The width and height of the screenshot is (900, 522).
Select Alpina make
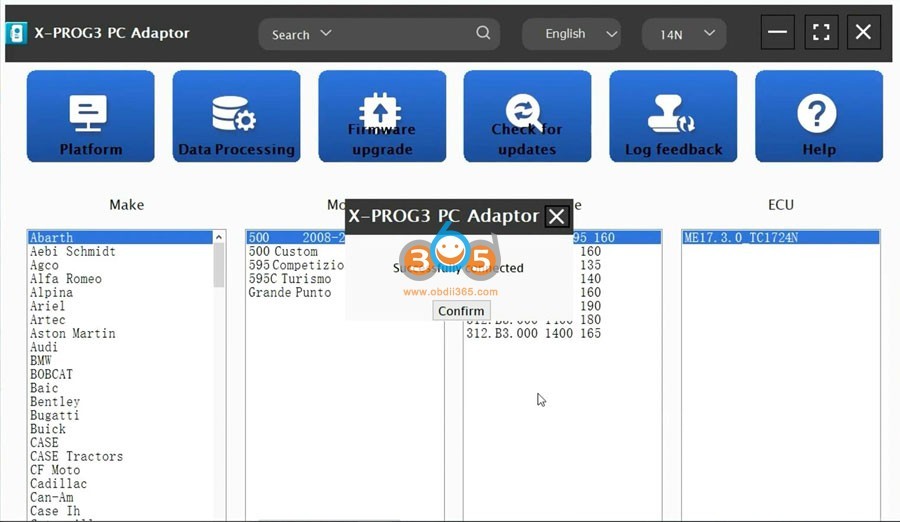(120, 292)
